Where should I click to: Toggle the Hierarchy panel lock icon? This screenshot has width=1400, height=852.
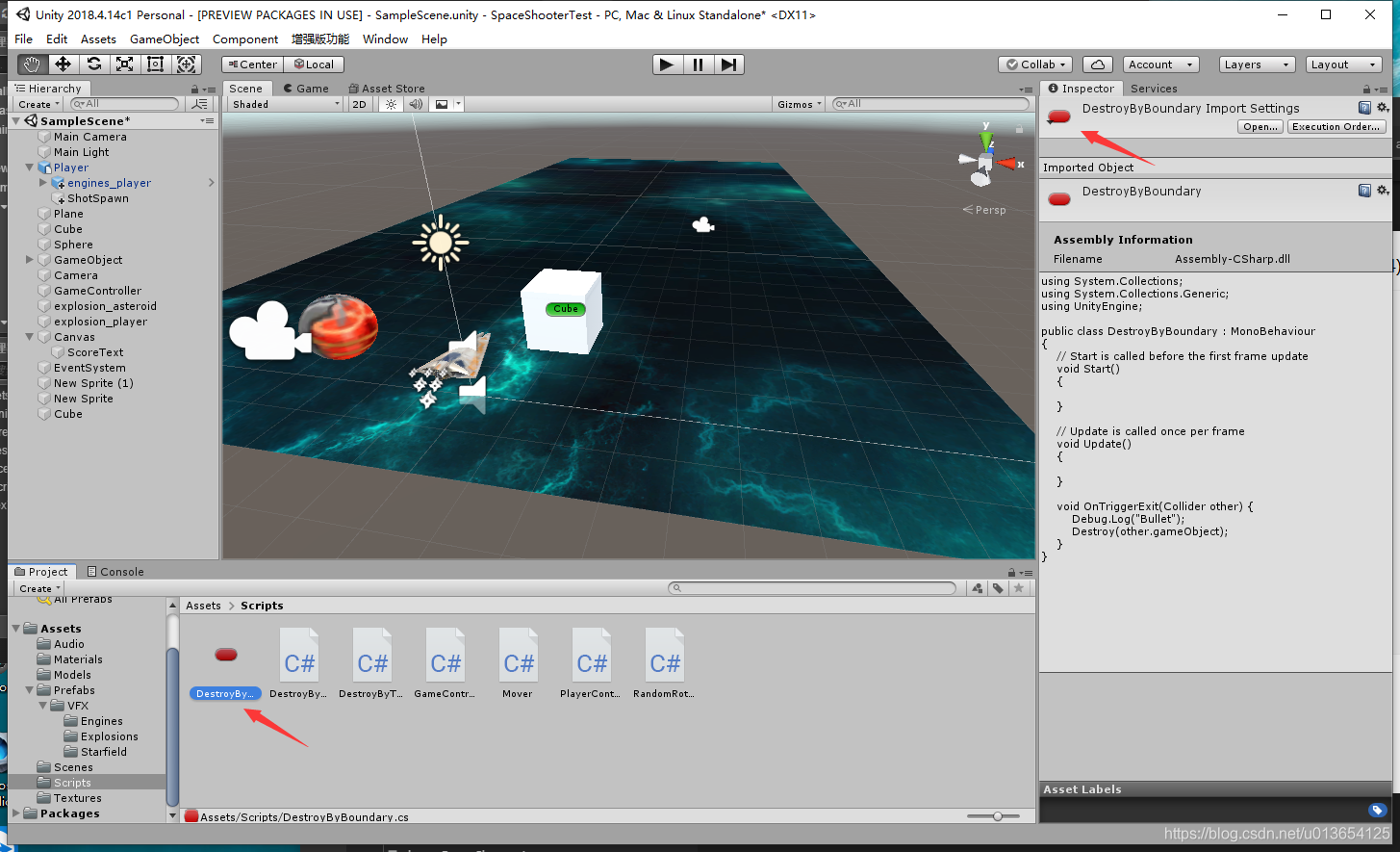[x=195, y=89]
